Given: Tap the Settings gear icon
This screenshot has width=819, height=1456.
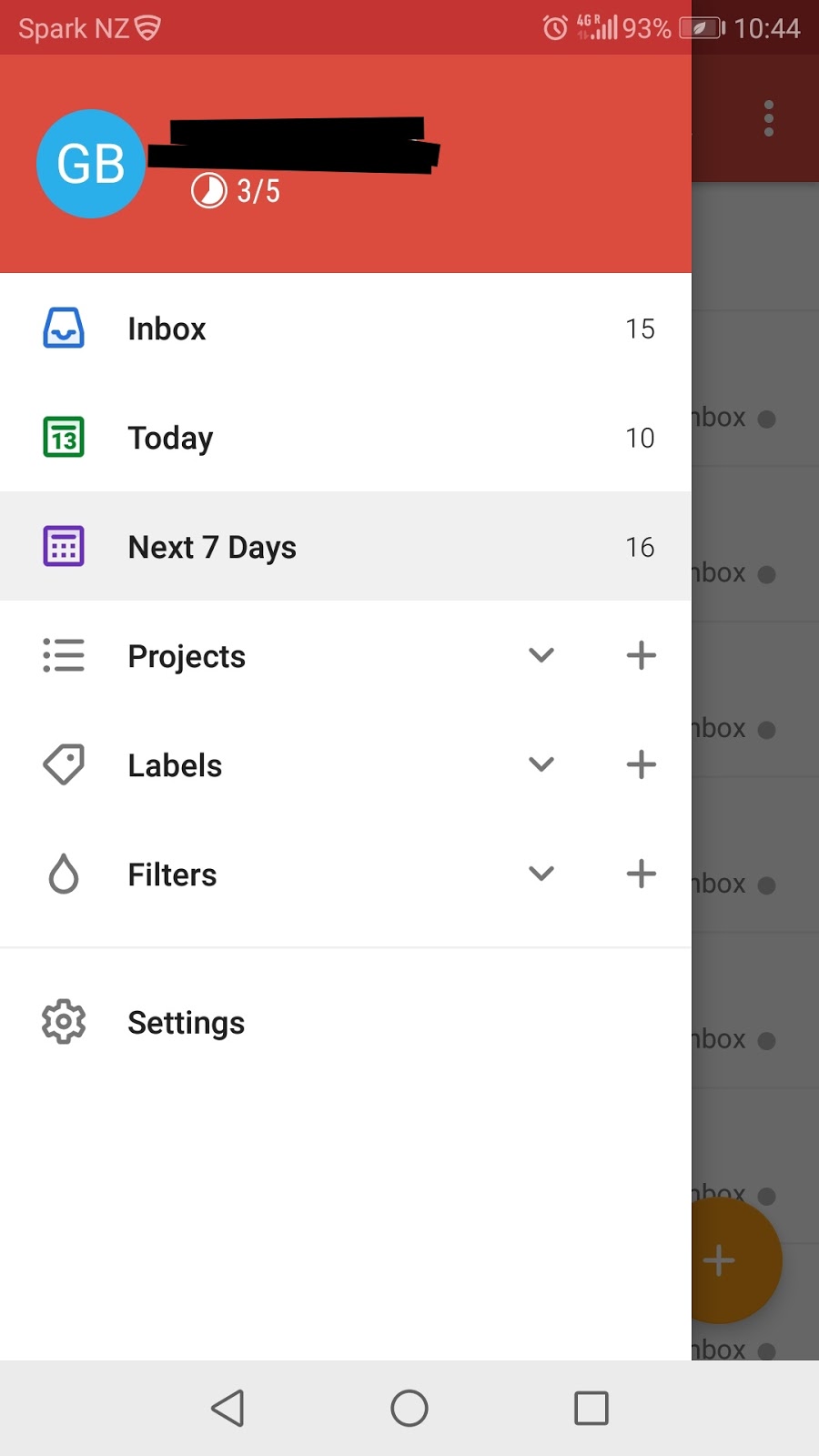Looking at the screenshot, I should (64, 1022).
